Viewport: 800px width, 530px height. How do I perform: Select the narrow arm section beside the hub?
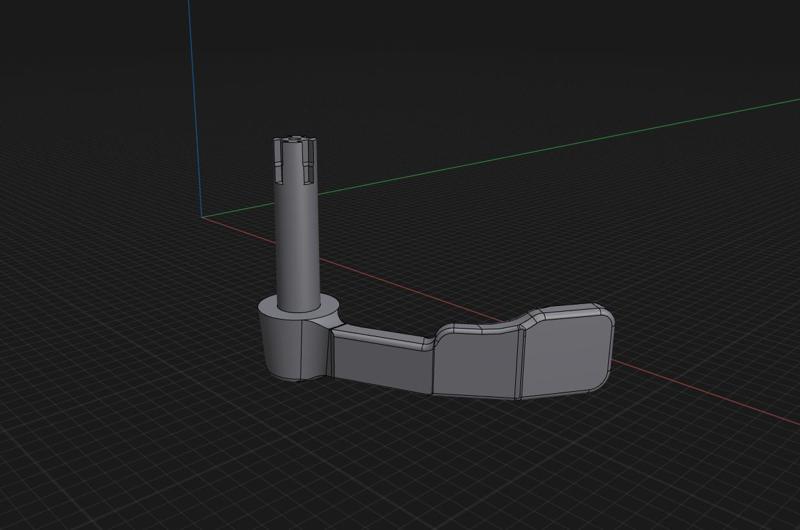coord(382,360)
